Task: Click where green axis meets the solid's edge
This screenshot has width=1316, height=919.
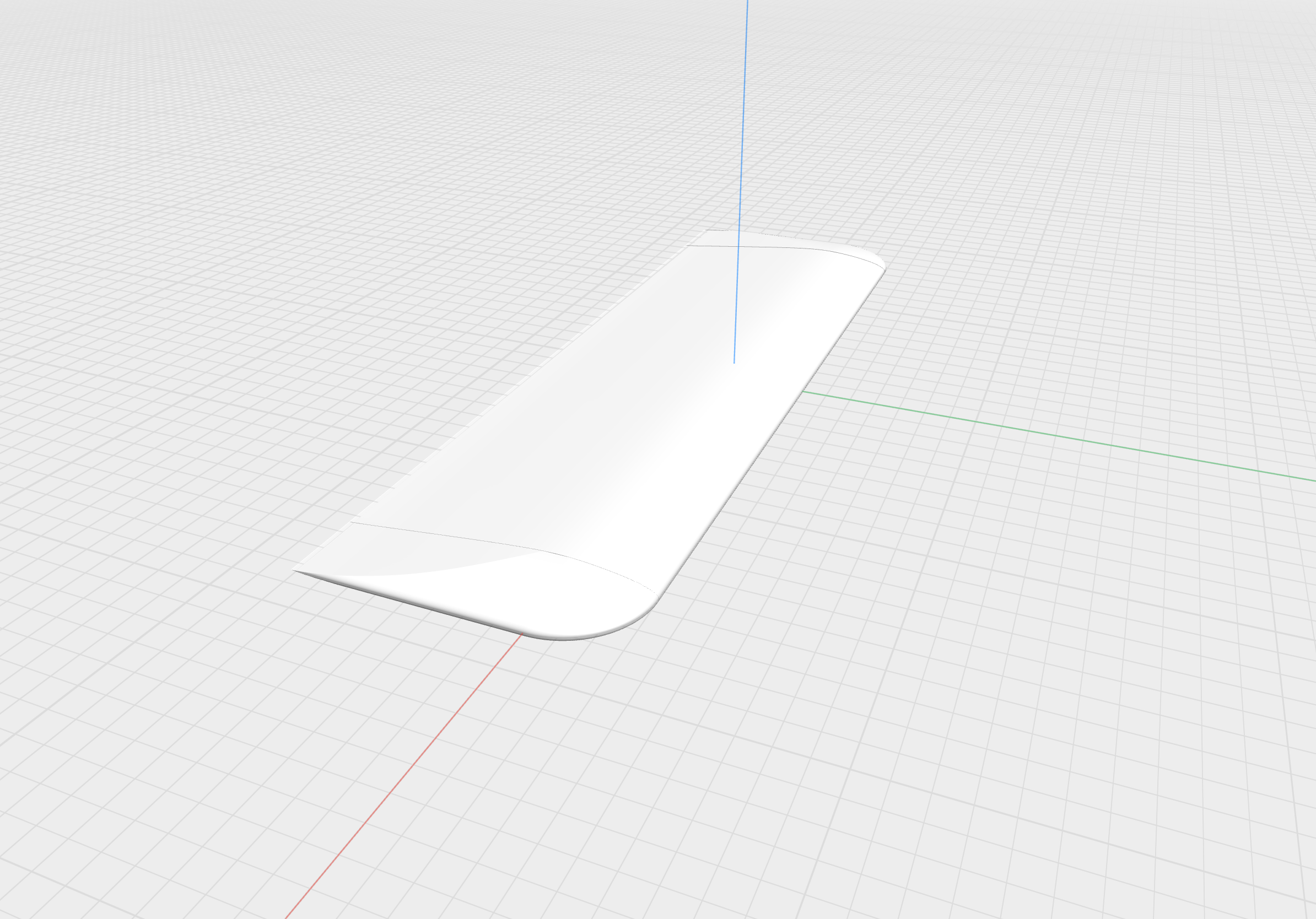Action: [802, 392]
